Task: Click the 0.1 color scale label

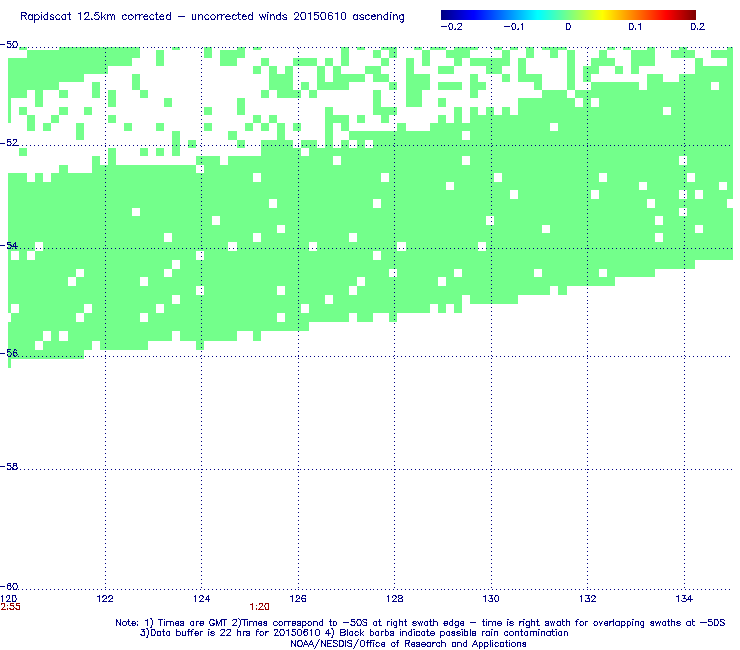Action: 635,27
